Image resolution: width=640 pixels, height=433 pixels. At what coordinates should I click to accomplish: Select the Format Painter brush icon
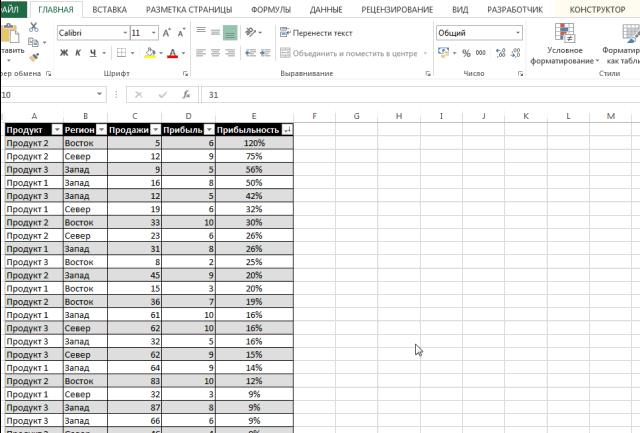tap(34, 57)
